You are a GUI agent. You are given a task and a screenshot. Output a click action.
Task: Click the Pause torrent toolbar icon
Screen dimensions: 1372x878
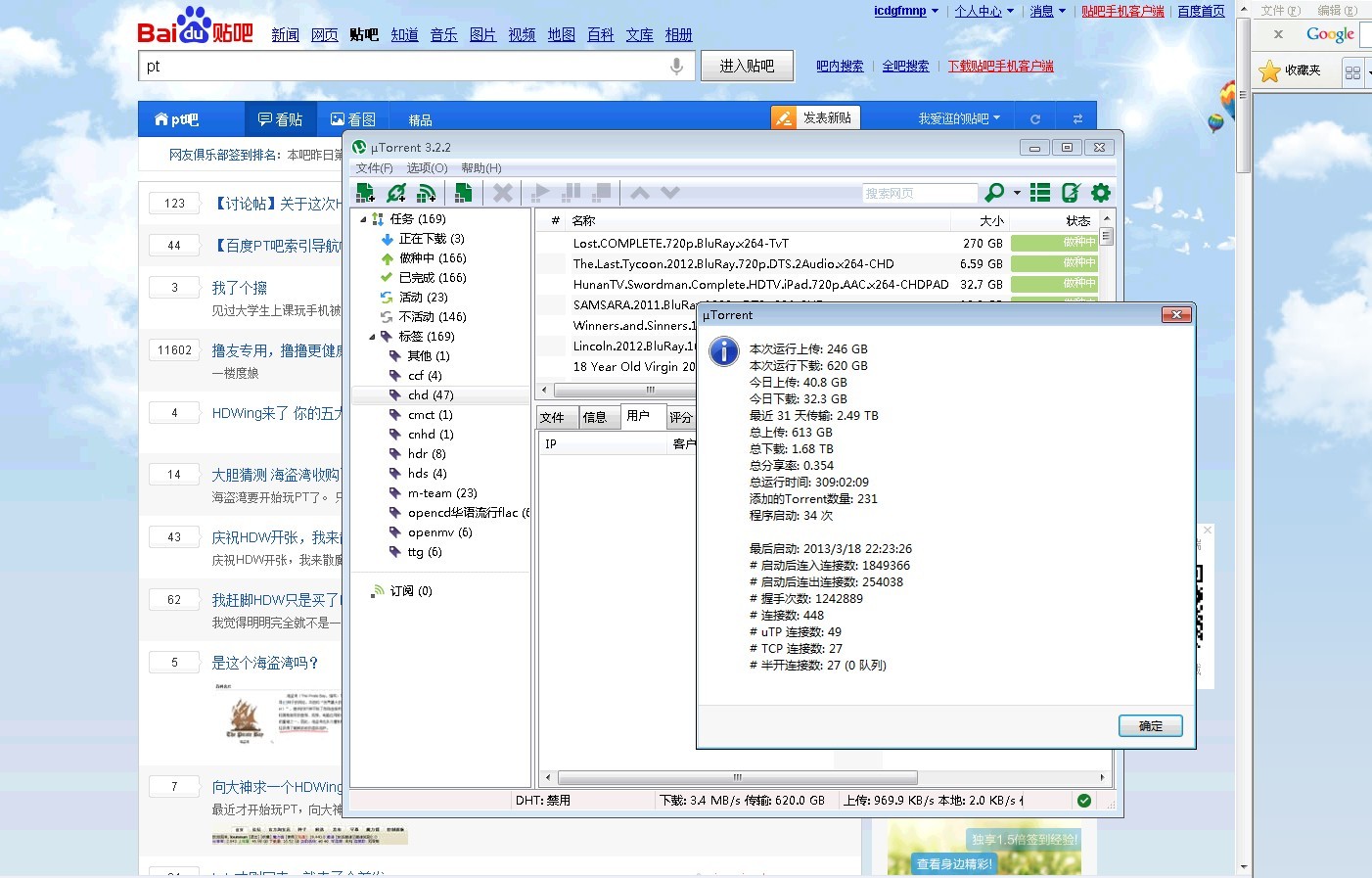[572, 193]
